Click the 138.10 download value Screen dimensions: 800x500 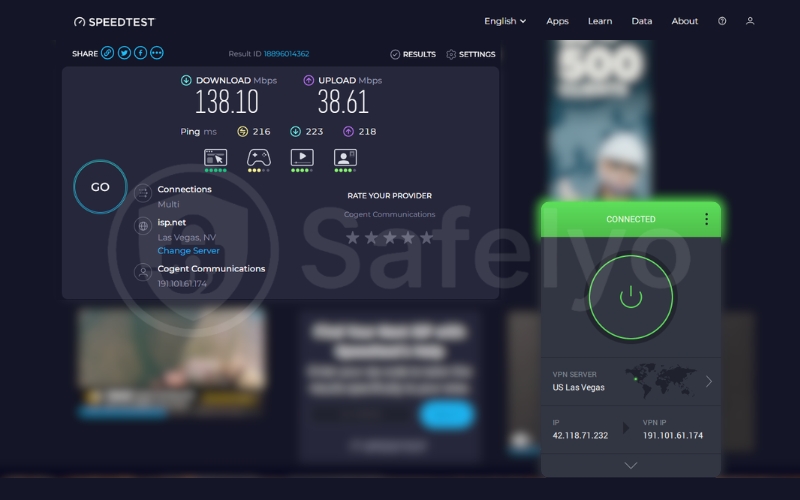click(x=227, y=102)
